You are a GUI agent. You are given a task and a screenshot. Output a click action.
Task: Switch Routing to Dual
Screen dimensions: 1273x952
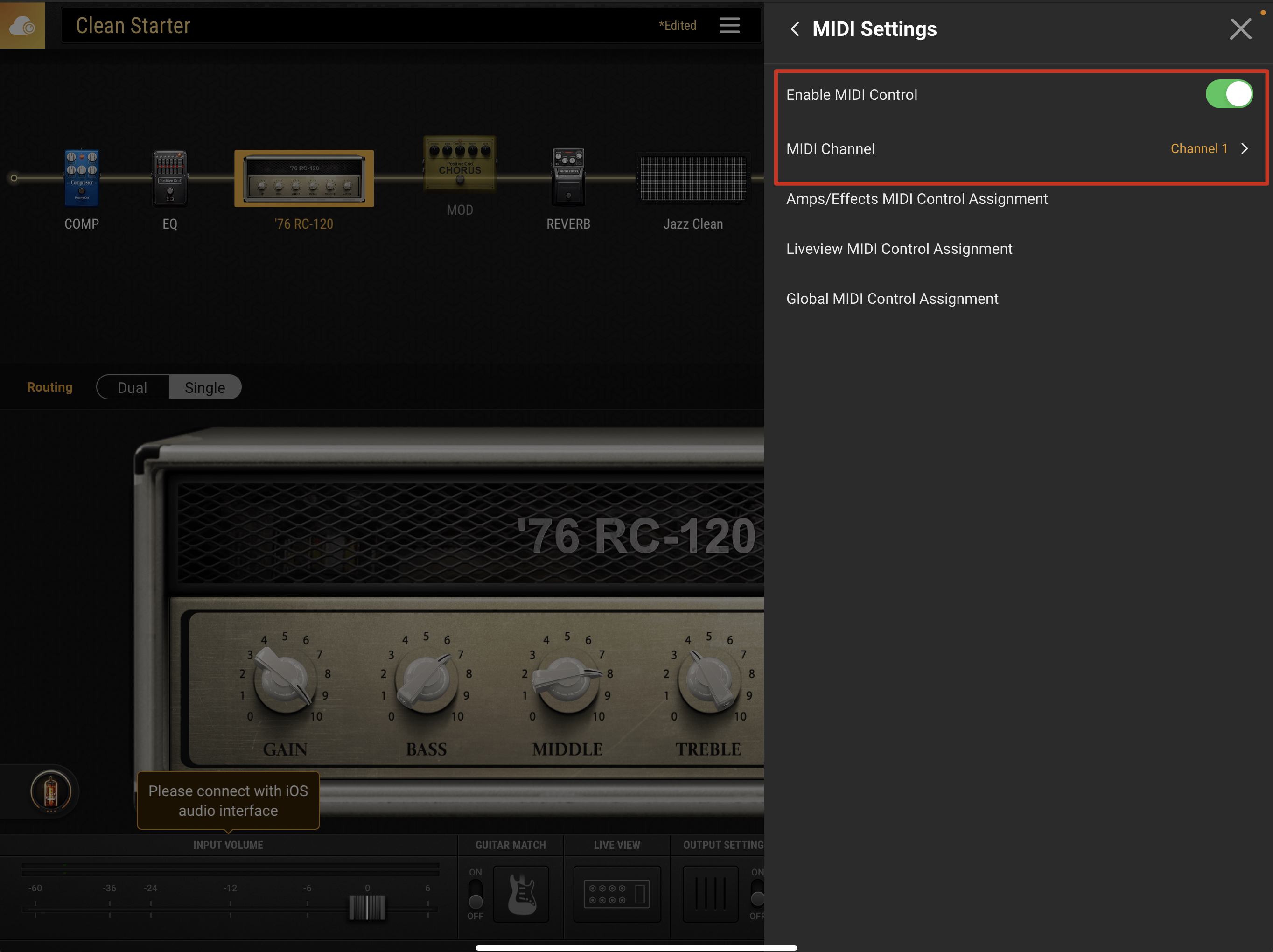[x=133, y=387]
